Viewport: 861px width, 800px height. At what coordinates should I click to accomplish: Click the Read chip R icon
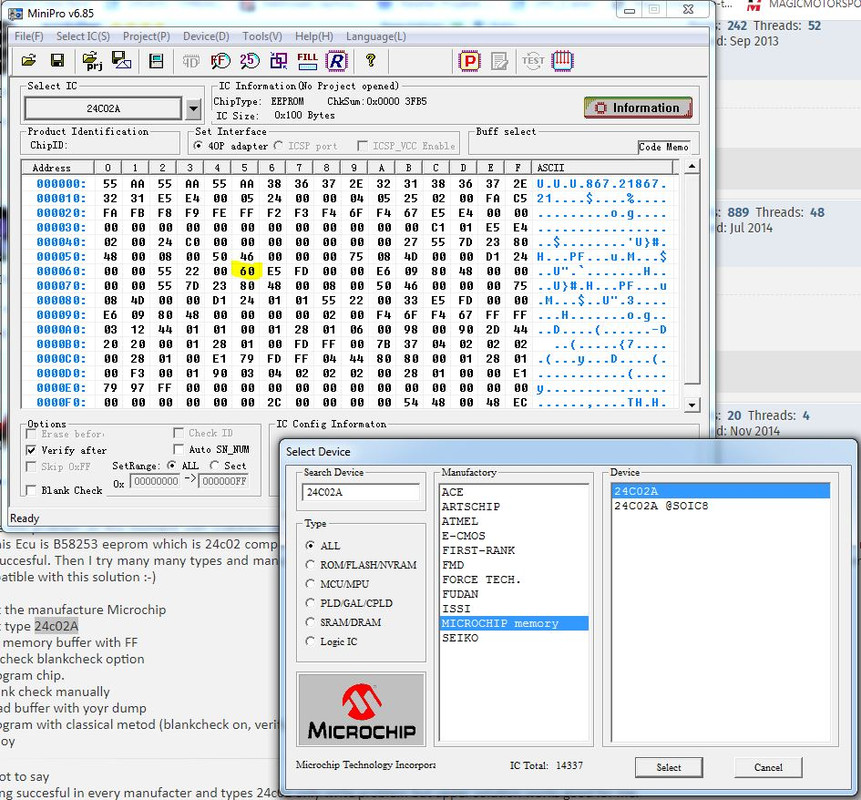337,61
